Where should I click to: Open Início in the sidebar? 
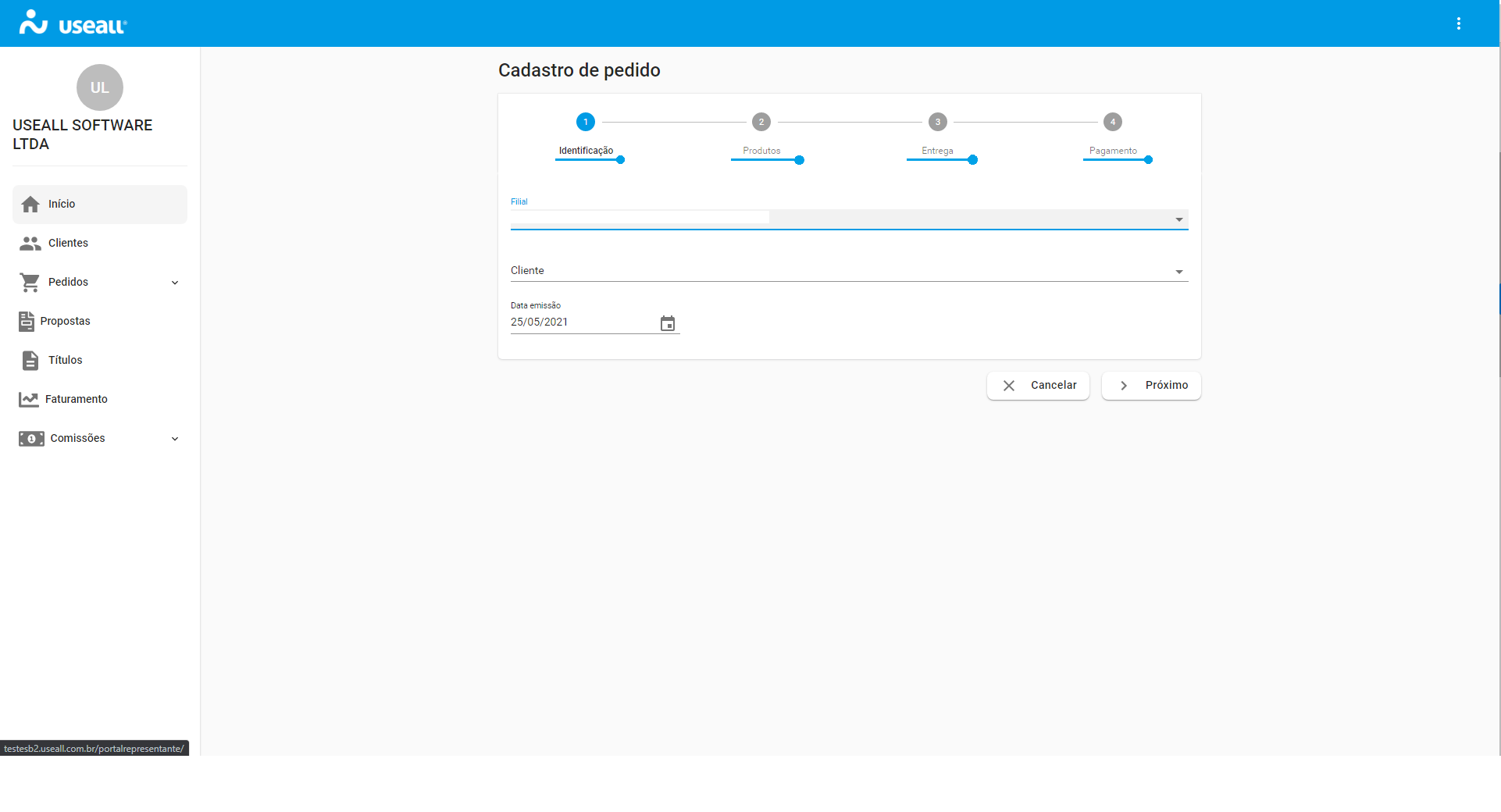point(100,205)
